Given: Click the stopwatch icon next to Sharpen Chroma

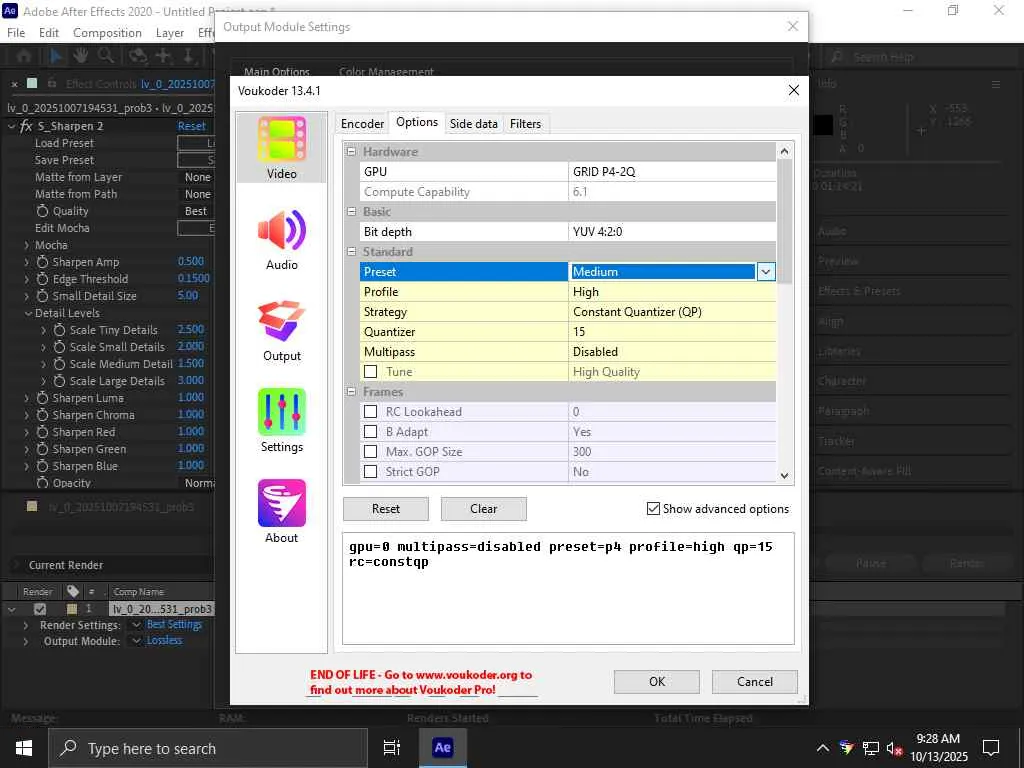Looking at the screenshot, I should pos(42,415).
